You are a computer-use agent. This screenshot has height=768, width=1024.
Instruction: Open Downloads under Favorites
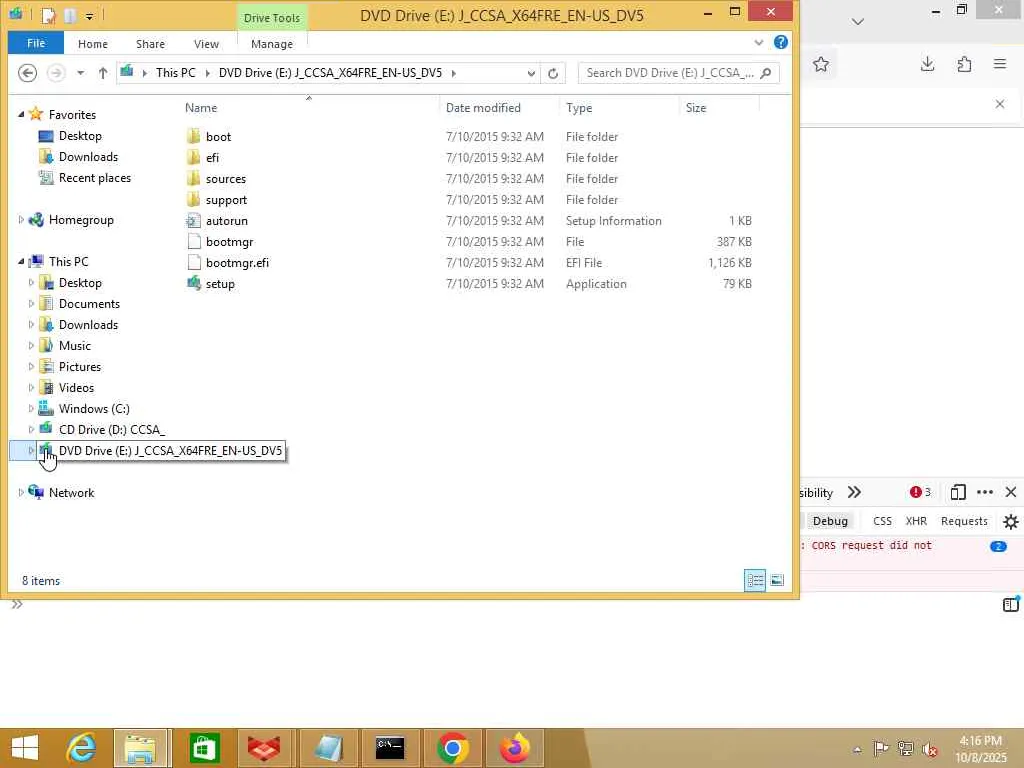[88, 157]
